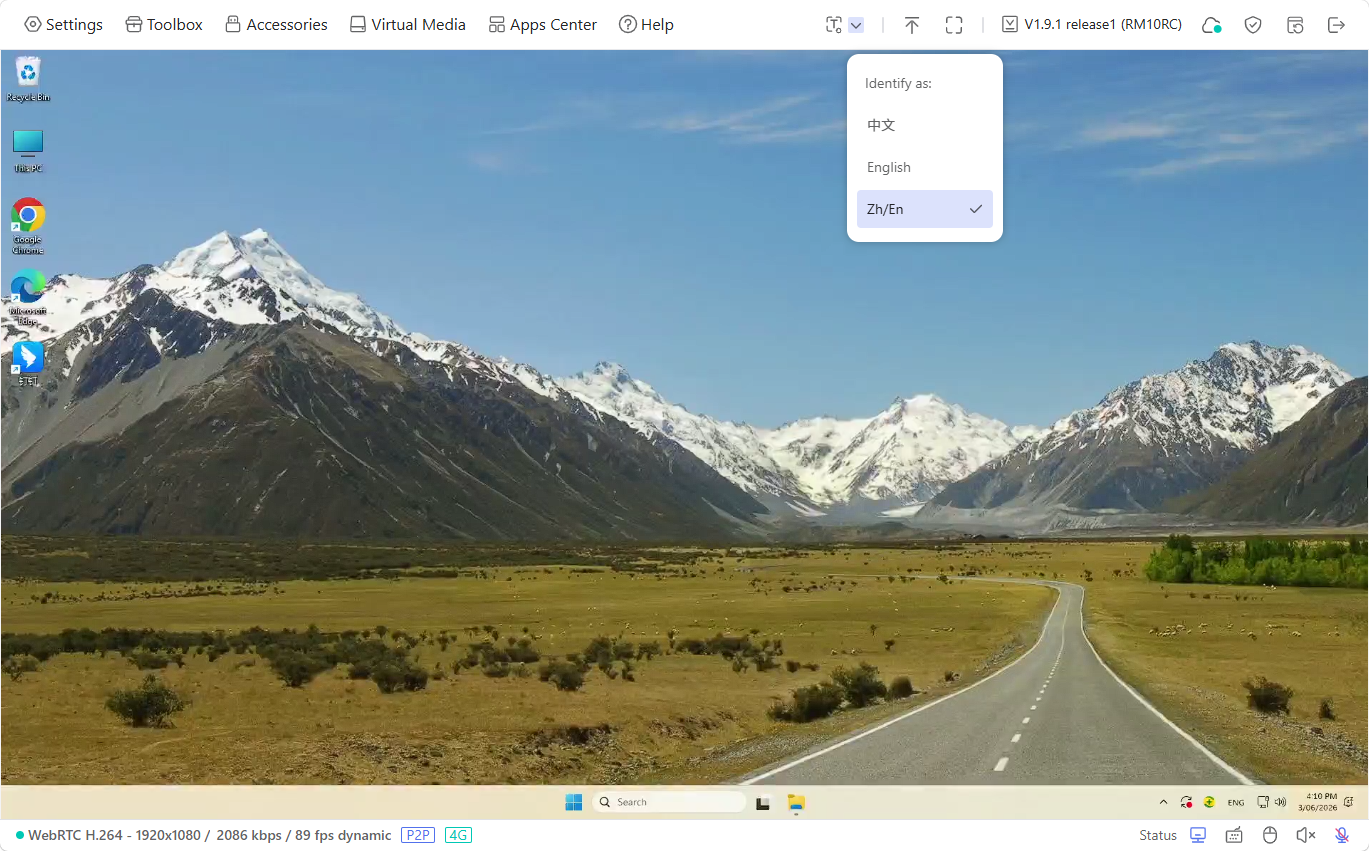Viewport: 1369px width, 851px height.
Task: Click the taskbar Search box
Action: pyautogui.click(x=669, y=802)
